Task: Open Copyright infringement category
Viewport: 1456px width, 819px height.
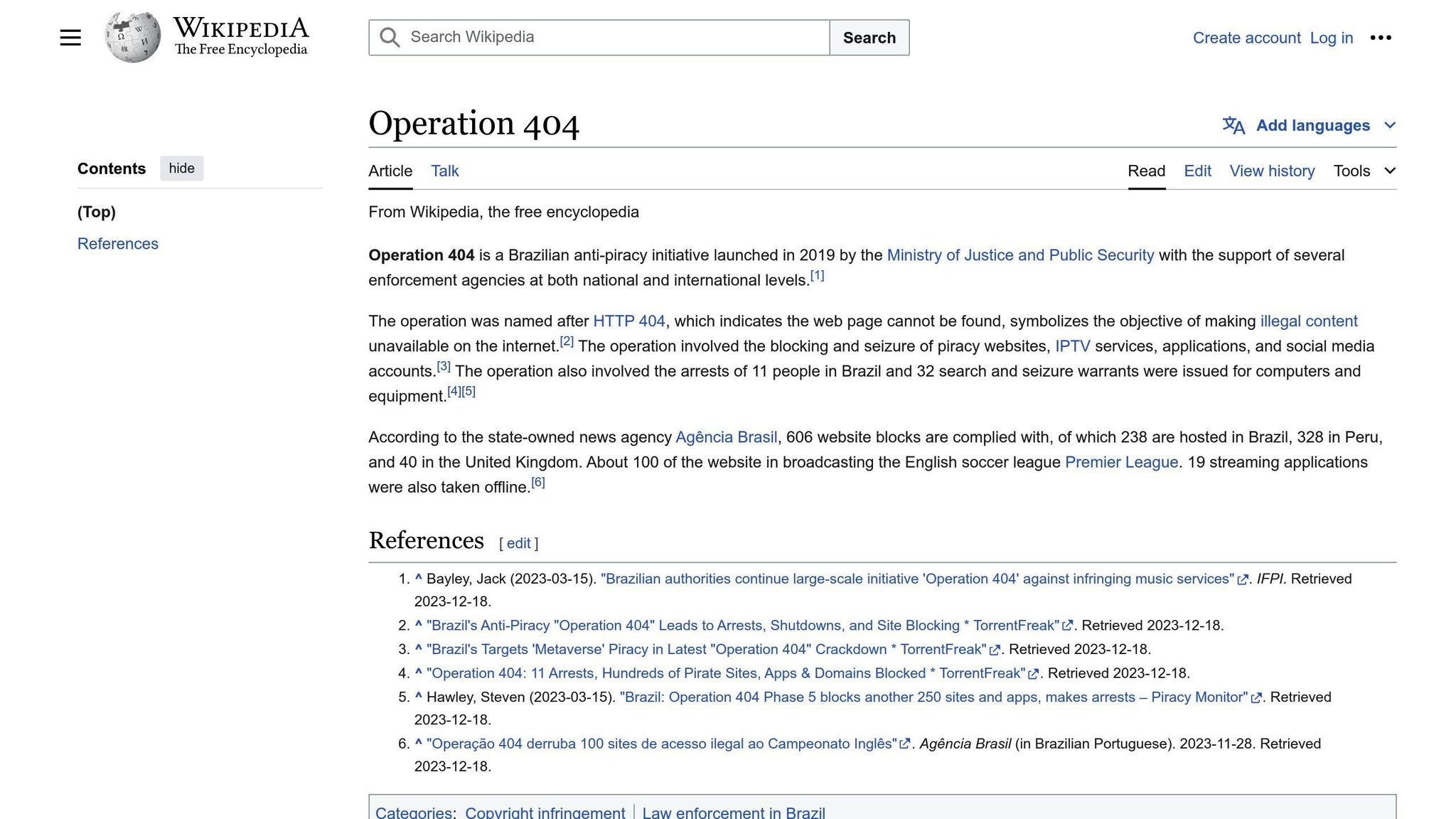Action: point(545,812)
